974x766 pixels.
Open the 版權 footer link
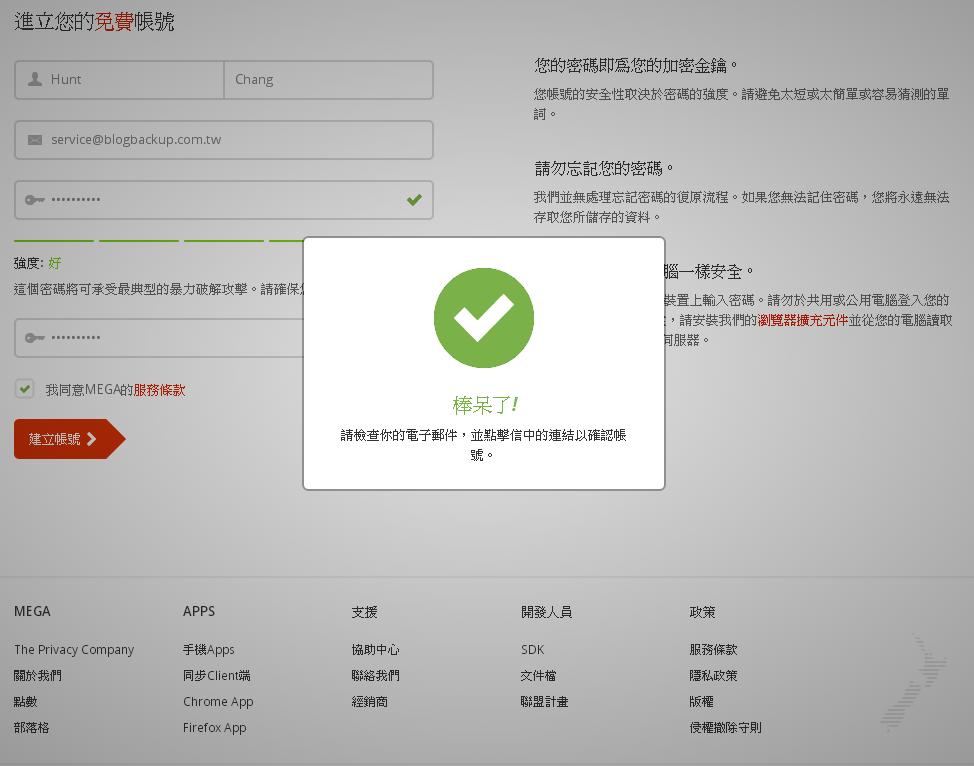[x=701, y=701]
